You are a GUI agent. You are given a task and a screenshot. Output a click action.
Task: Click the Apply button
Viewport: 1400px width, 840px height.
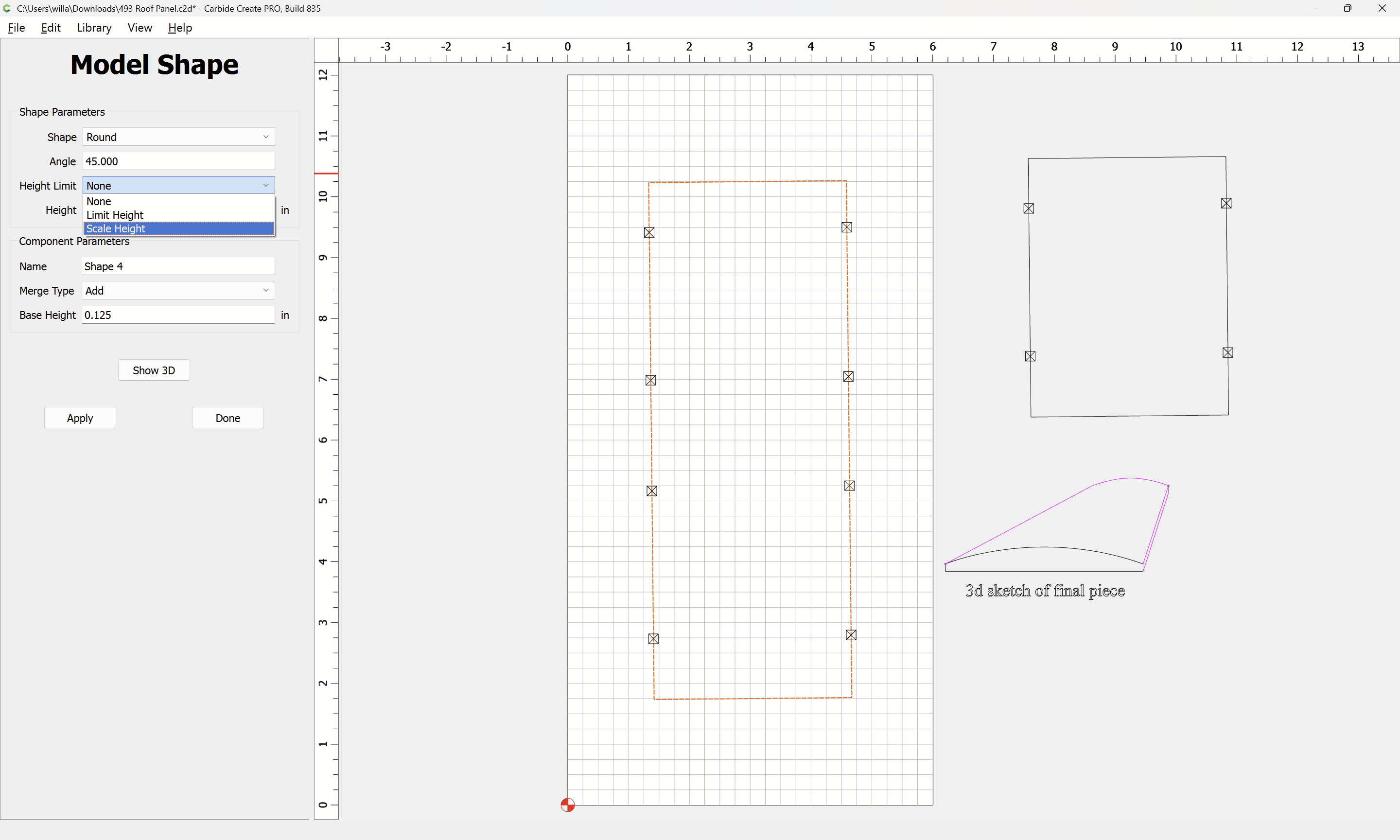pyautogui.click(x=80, y=418)
